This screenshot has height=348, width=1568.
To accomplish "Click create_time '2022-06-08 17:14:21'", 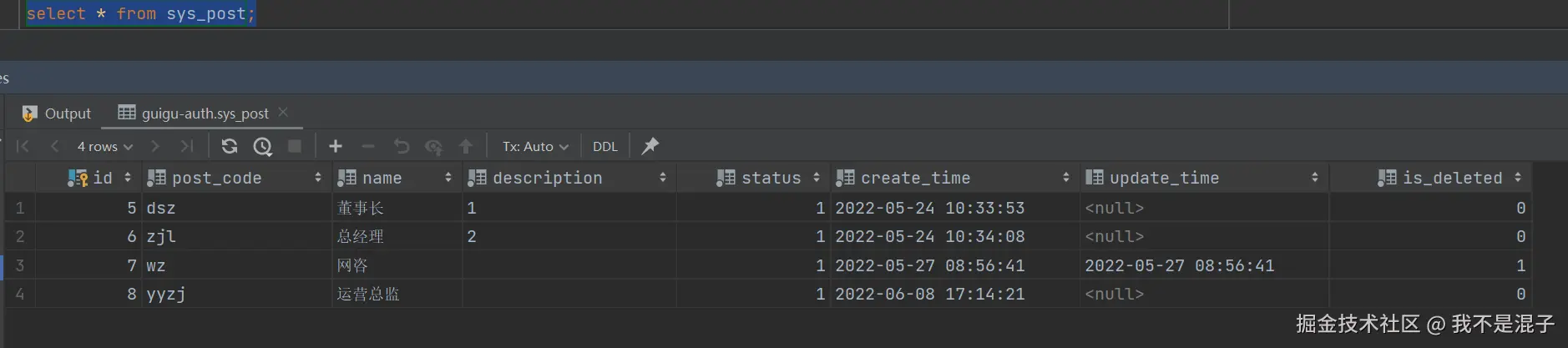I will (955, 294).
